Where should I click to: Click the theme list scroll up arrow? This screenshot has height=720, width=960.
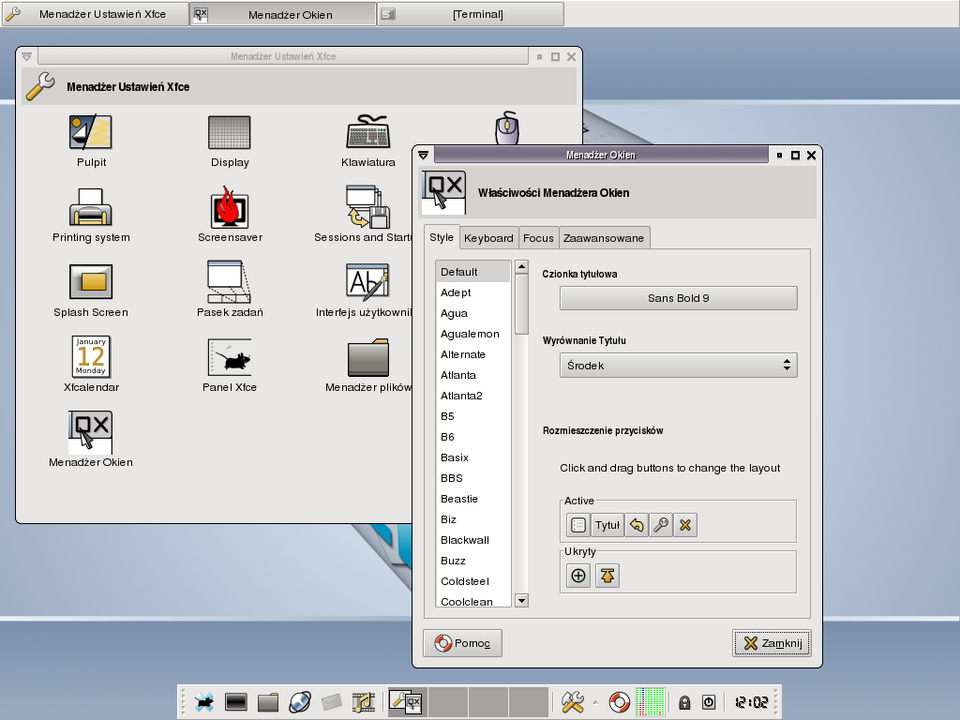pyautogui.click(x=522, y=266)
